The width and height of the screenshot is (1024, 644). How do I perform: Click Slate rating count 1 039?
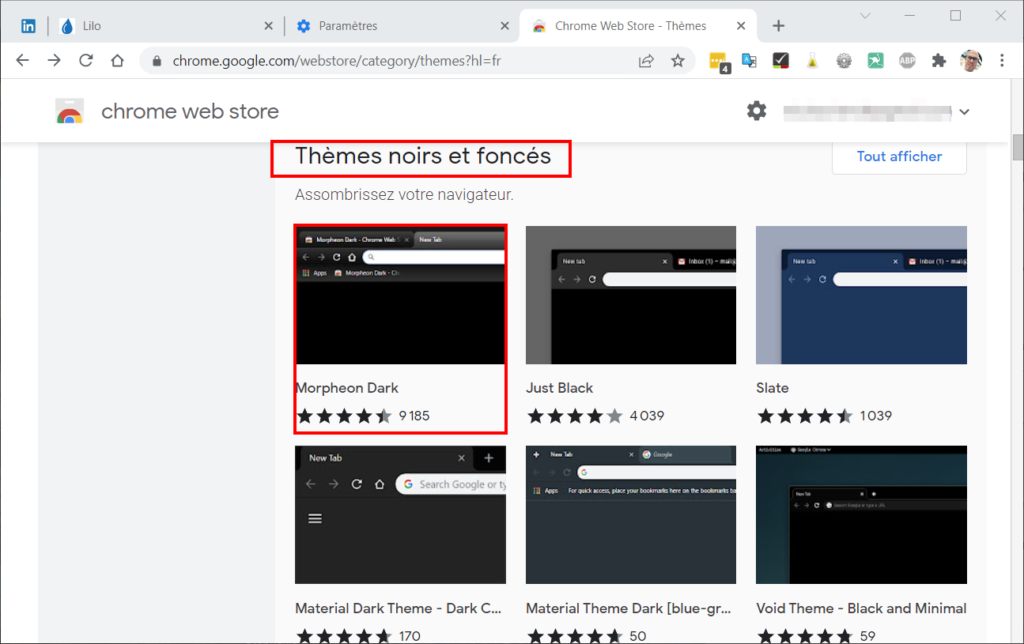(876, 416)
